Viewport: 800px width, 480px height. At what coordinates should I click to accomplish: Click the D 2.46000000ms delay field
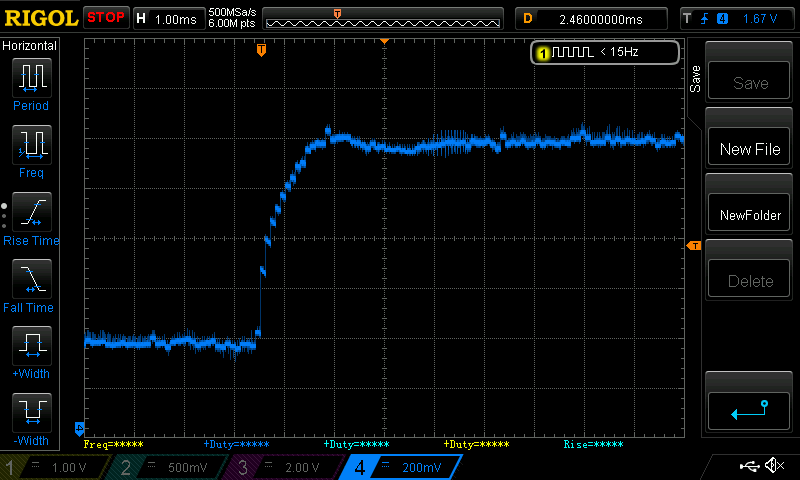pos(591,18)
